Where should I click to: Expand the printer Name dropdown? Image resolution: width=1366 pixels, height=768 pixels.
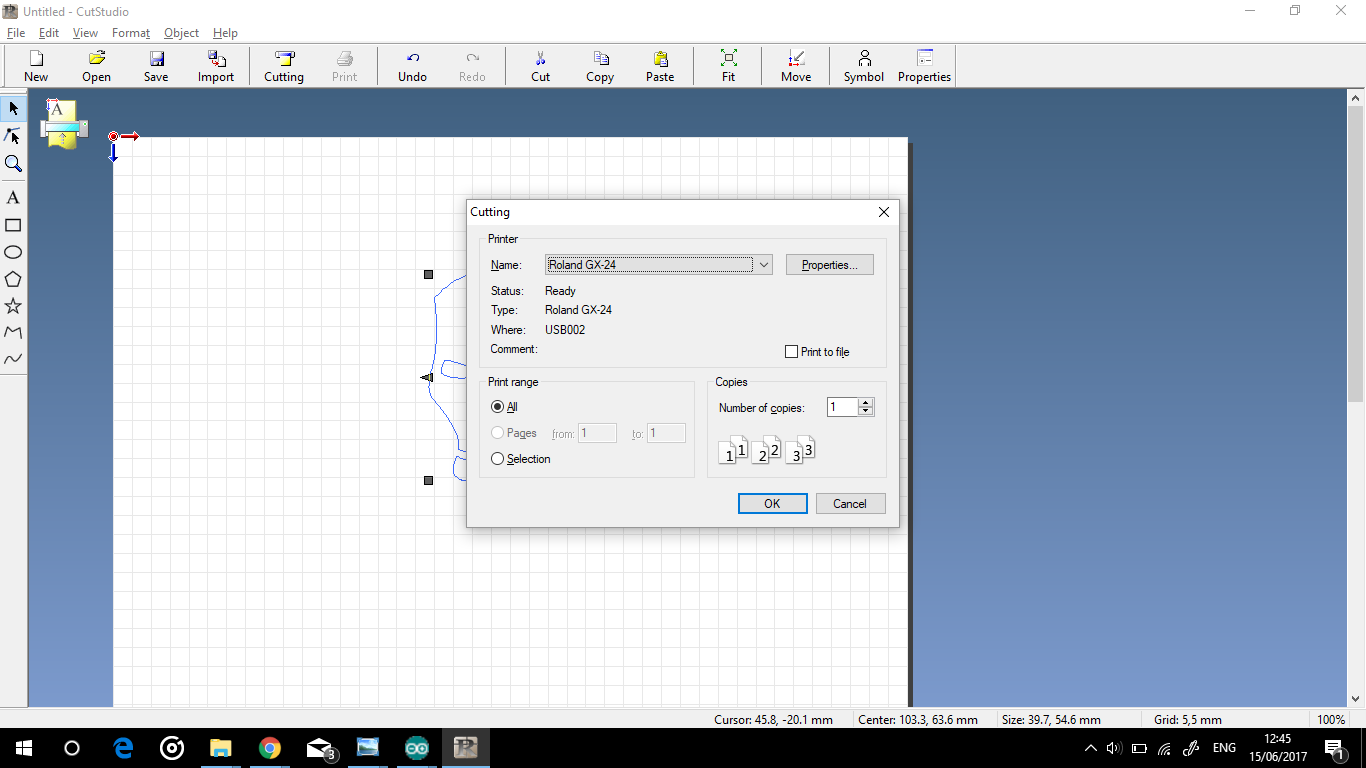(764, 265)
